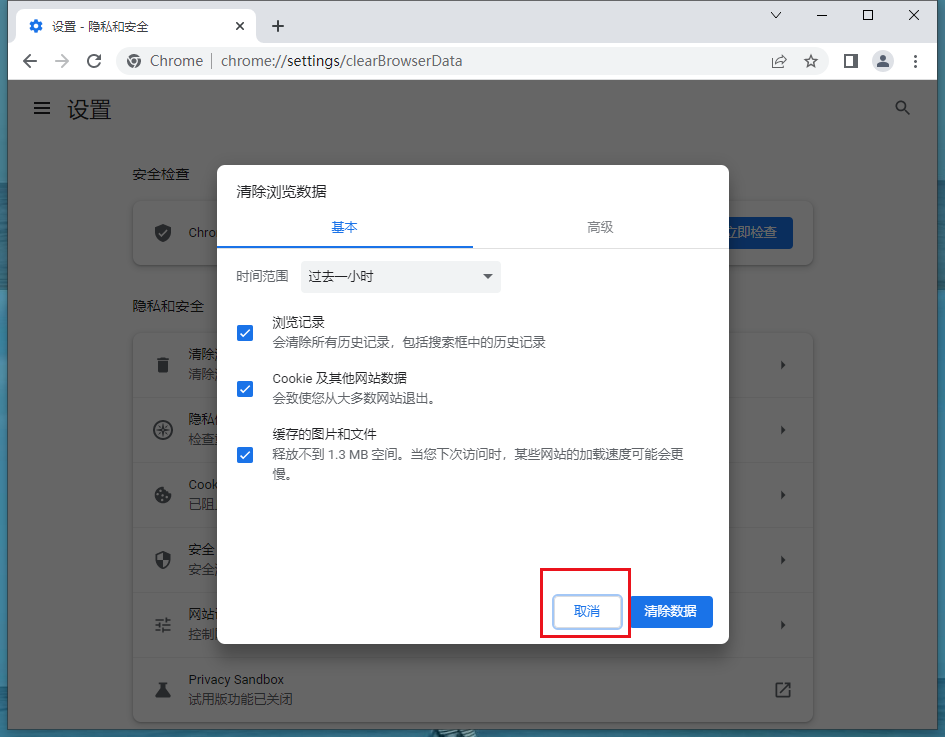This screenshot has width=945, height=737.
Task: Click the forward navigation arrow
Action: click(61, 61)
